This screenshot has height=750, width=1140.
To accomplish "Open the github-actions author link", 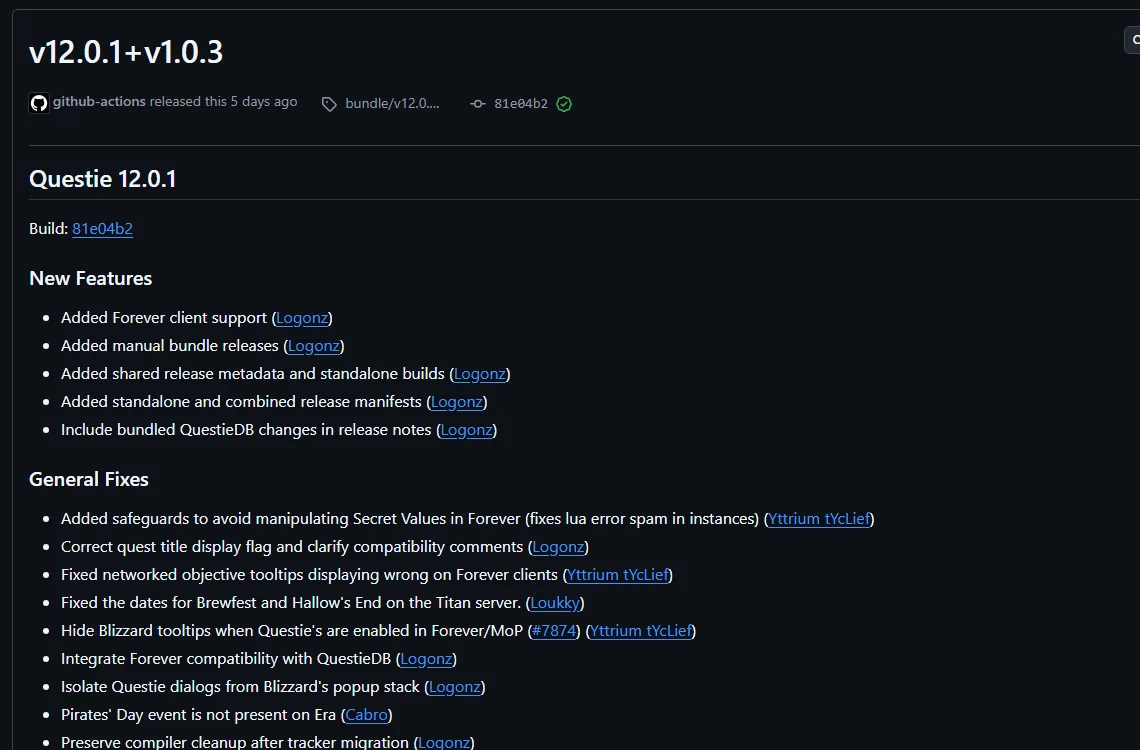I will tap(99, 102).
